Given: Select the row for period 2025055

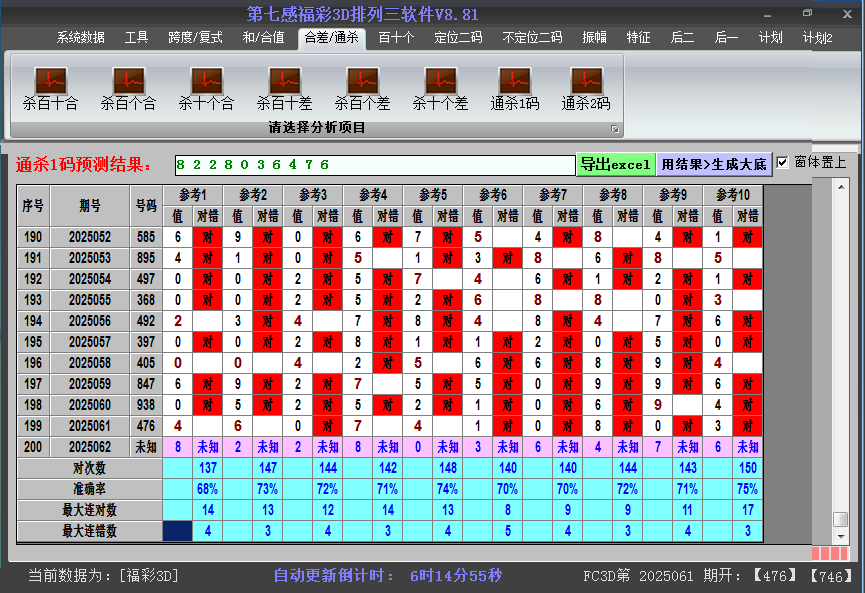Looking at the screenshot, I should pyautogui.click(x=389, y=300).
